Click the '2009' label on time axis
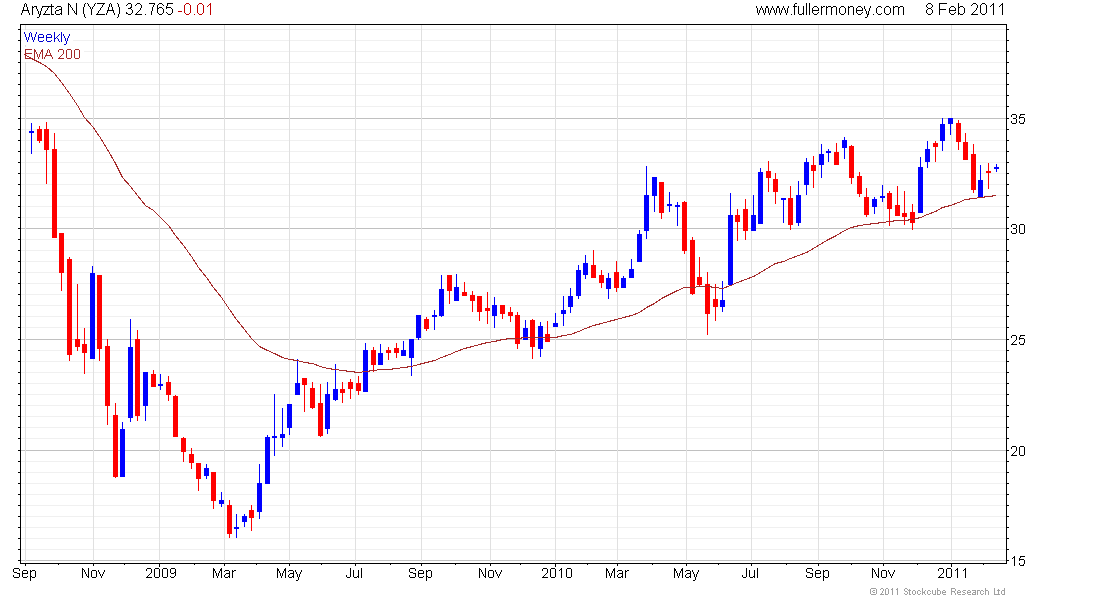This screenshot has height=600, width=1100. (161, 573)
